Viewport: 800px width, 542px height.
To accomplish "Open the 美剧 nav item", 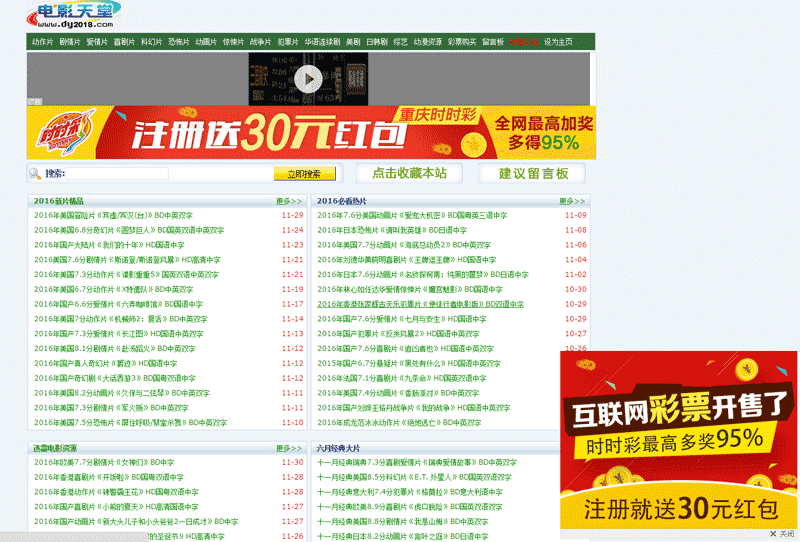I will tap(353, 42).
